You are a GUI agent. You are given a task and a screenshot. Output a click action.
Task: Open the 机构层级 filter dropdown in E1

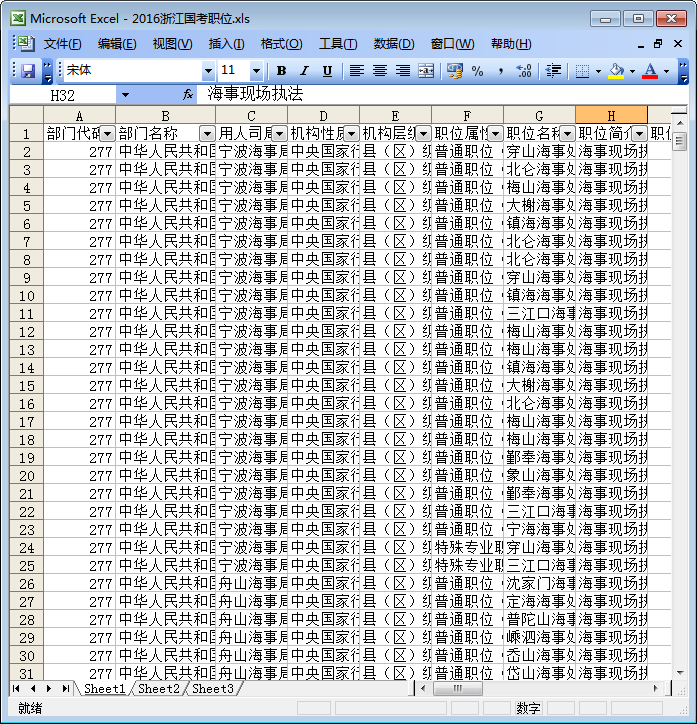click(423, 134)
